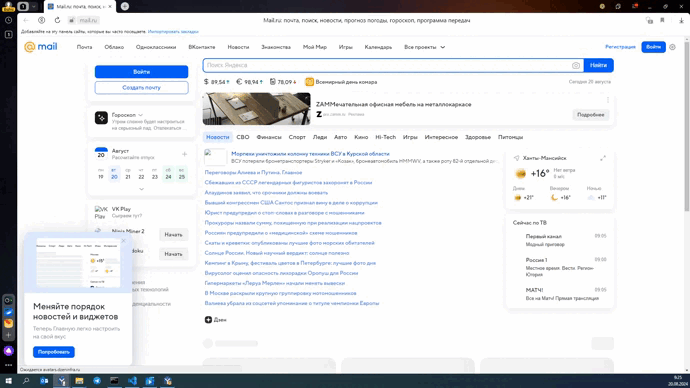
Task: Expand the calendar with down chevron
Action: pyautogui.click(x=141, y=189)
